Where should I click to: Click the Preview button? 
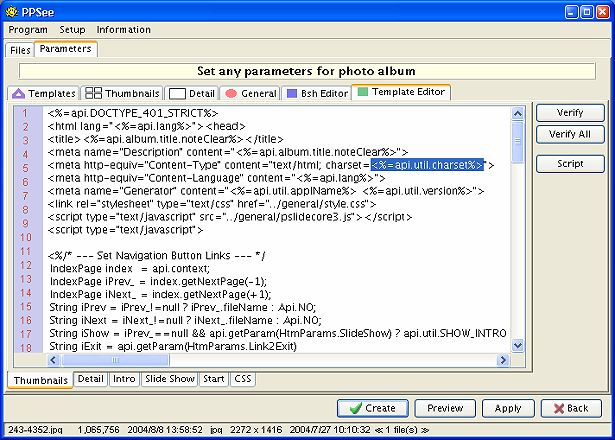(445, 408)
